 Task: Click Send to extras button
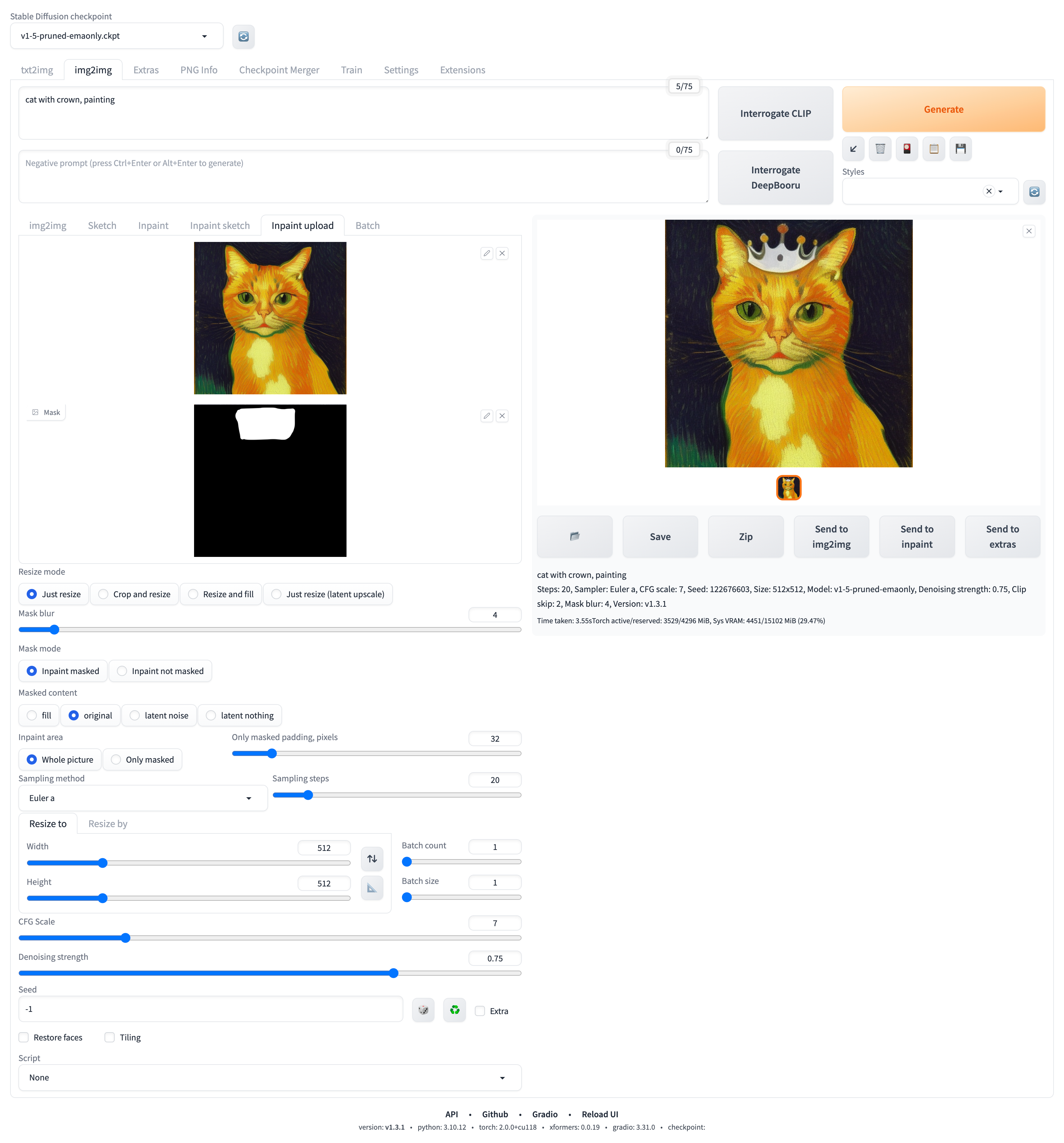click(x=1002, y=536)
